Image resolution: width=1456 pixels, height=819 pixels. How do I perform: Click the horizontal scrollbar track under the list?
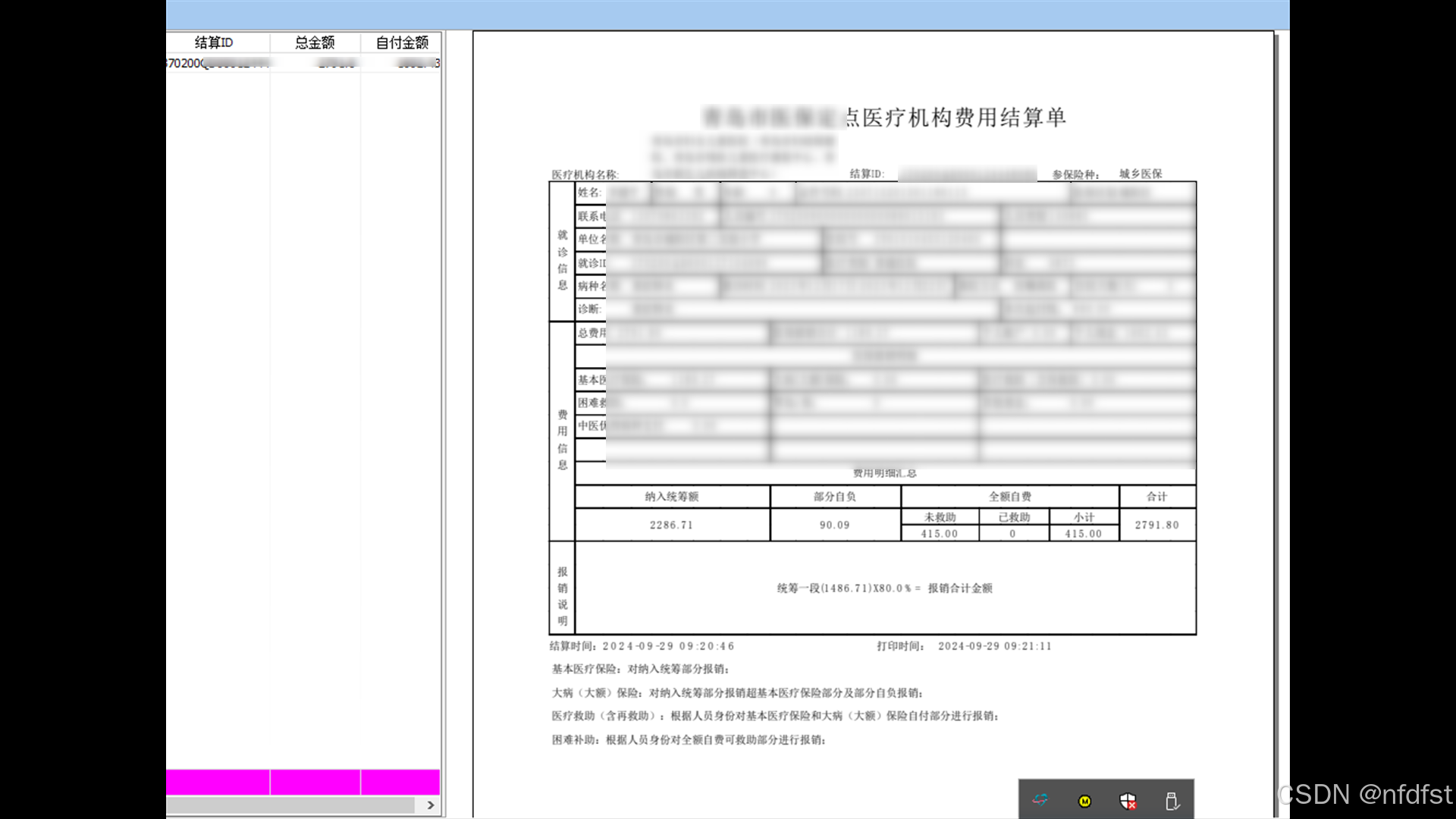pyautogui.click(x=288, y=805)
